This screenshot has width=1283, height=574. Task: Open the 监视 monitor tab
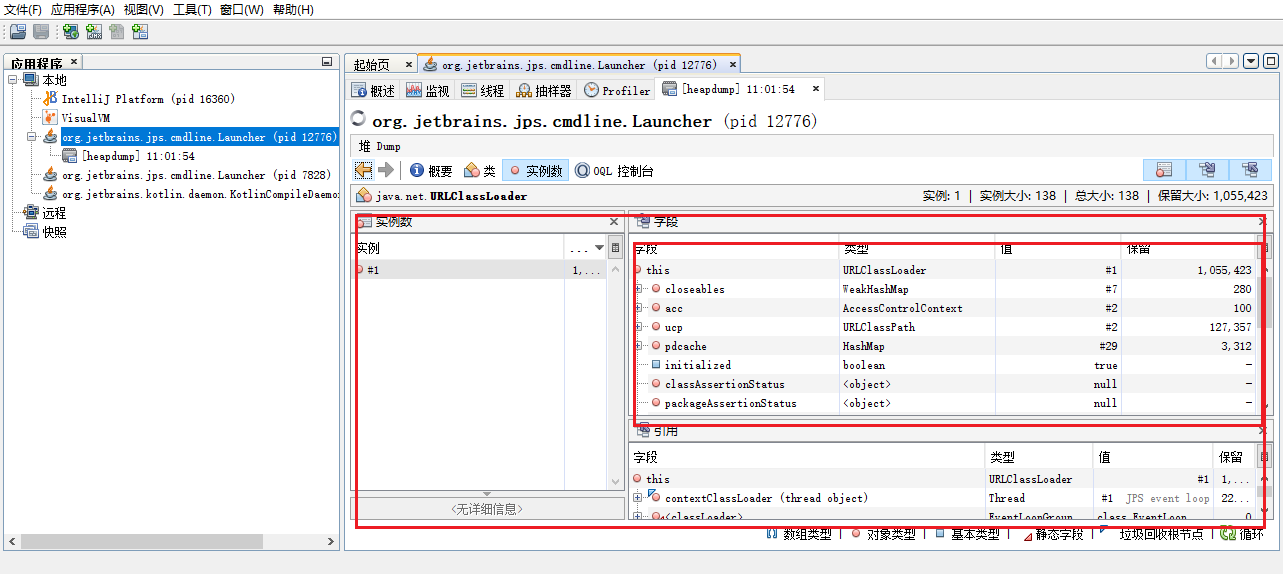coord(428,90)
